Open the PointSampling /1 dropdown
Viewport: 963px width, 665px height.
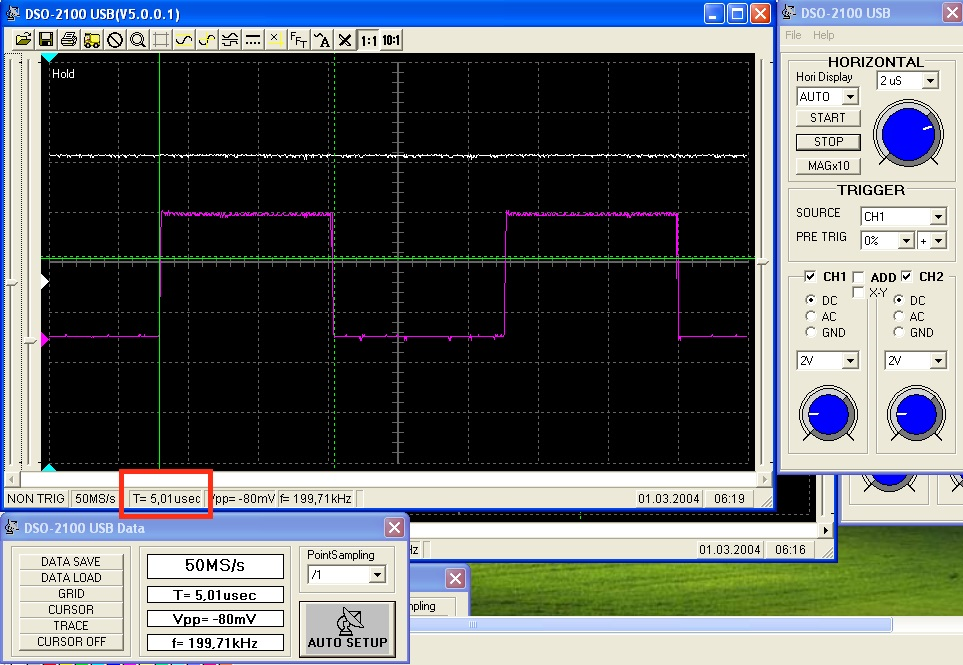(377, 575)
